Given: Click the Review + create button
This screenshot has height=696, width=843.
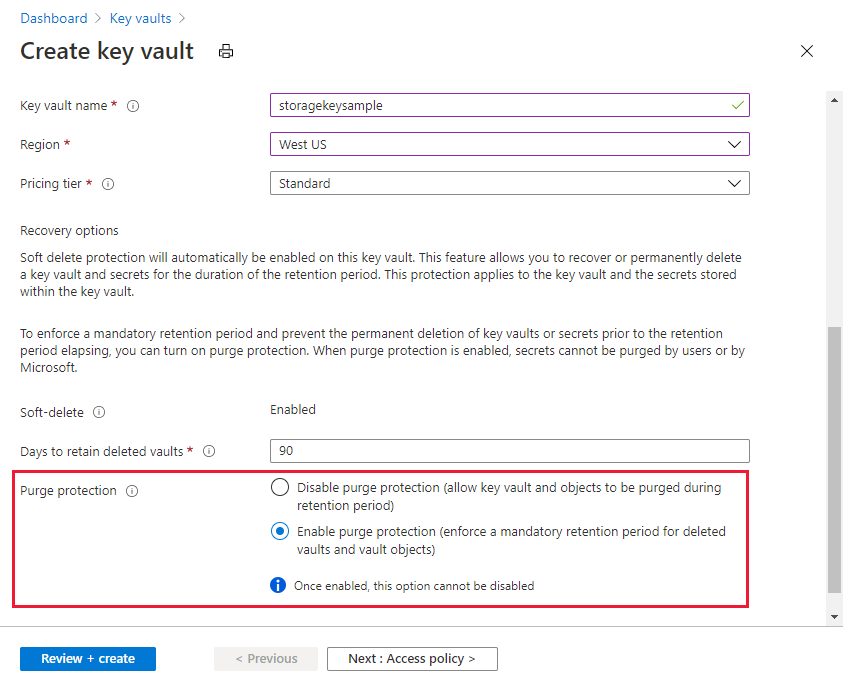Looking at the screenshot, I should tap(87, 659).
